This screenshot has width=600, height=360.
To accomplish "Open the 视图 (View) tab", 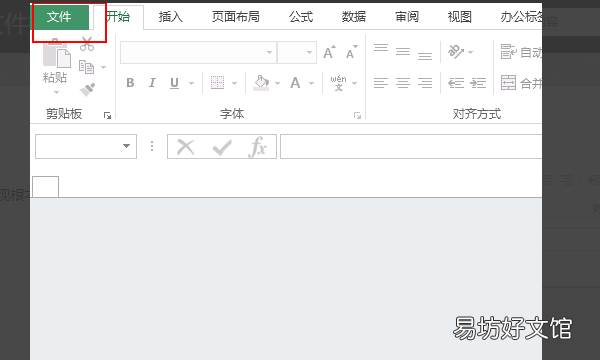I will coord(460,17).
